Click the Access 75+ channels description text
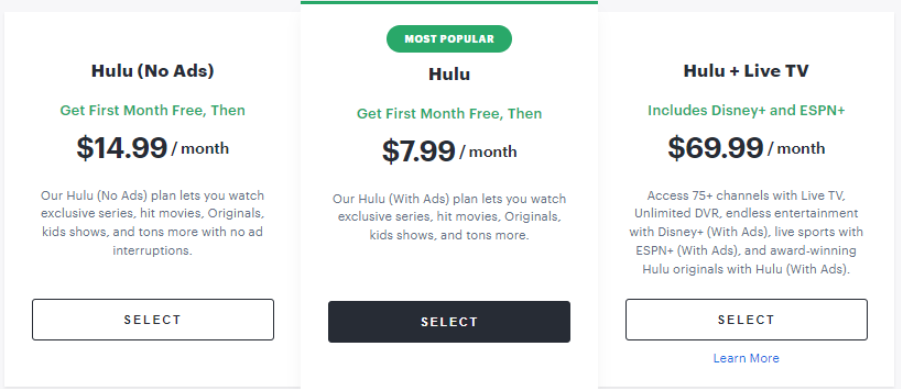The width and height of the screenshot is (901, 389). click(x=746, y=232)
